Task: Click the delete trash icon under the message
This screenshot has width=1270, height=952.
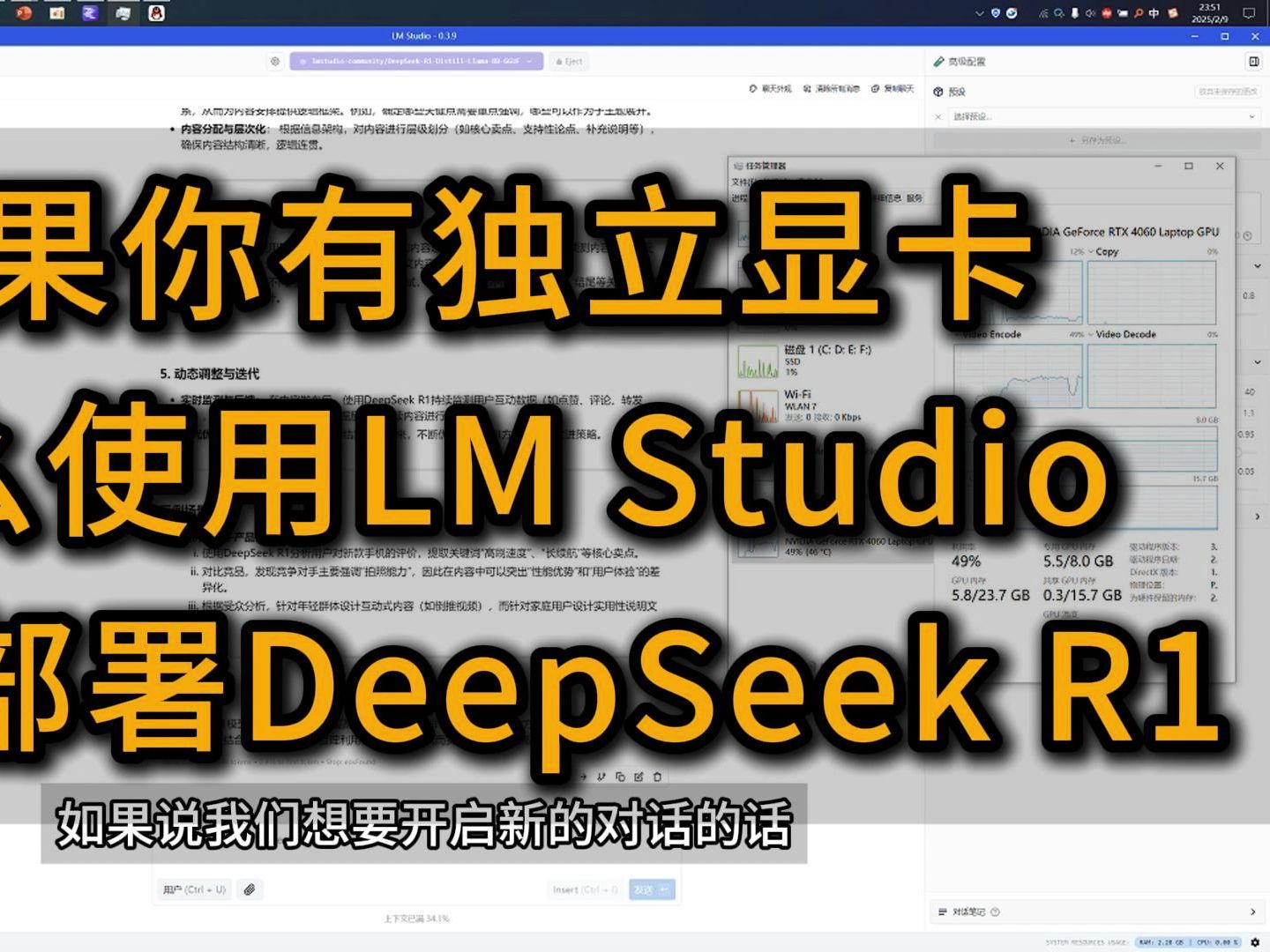Action: (657, 777)
